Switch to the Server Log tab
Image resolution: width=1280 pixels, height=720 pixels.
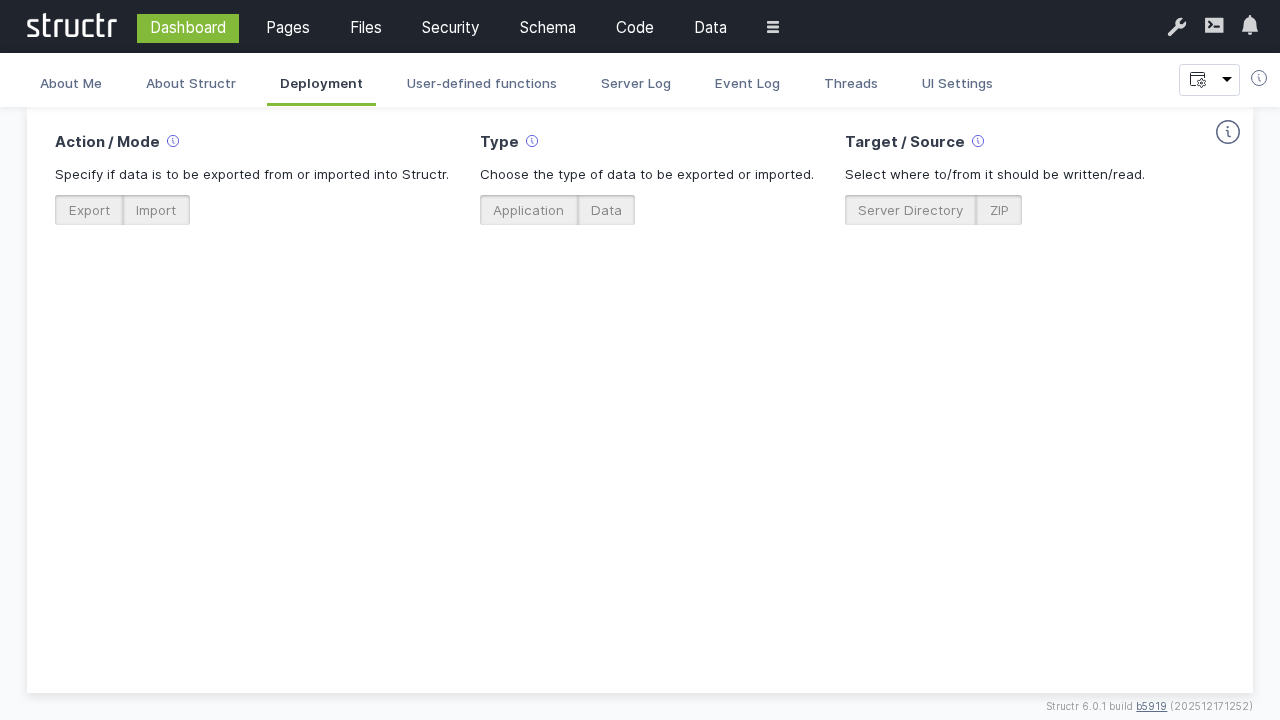pyautogui.click(x=635, y=83)
